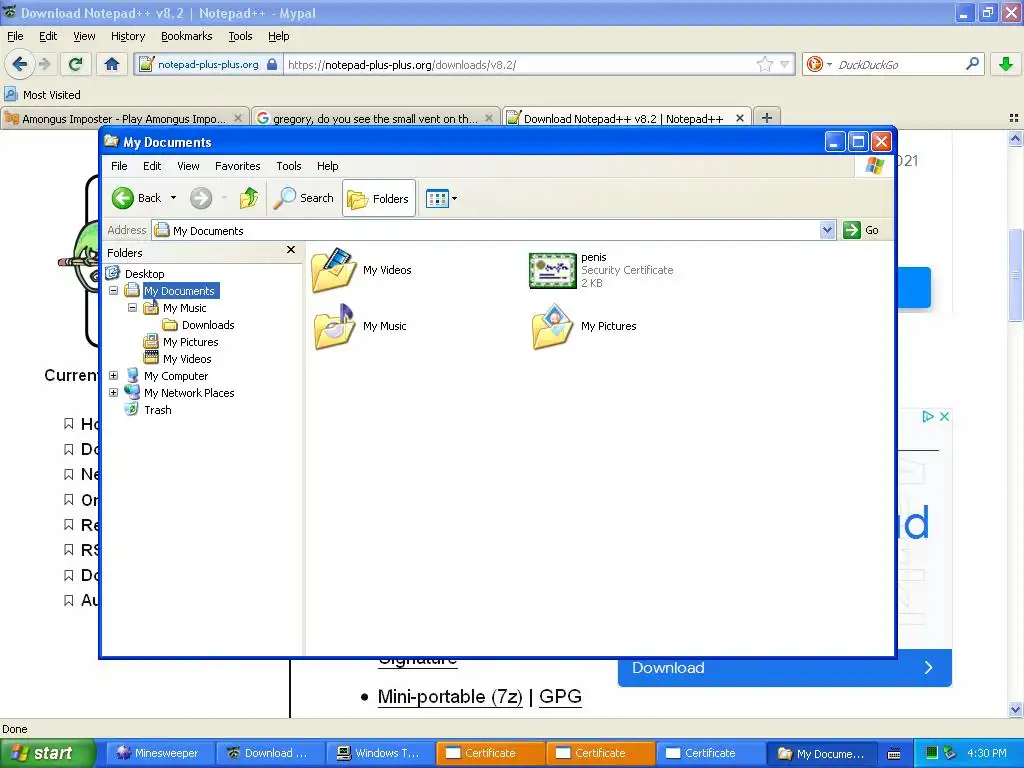Click the blue Download ad button
Screen dimensions: 1024x768
point(784,668)
